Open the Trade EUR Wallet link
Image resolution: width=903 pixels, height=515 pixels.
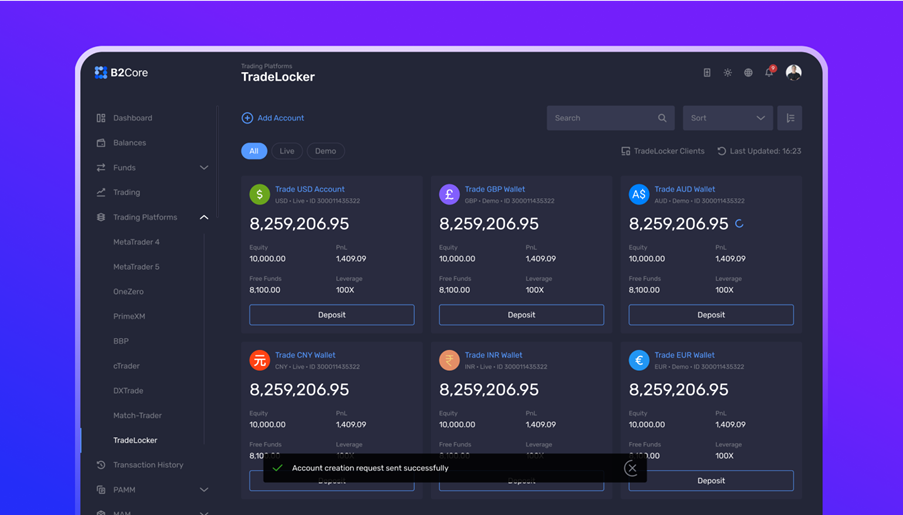pos(685,355)
